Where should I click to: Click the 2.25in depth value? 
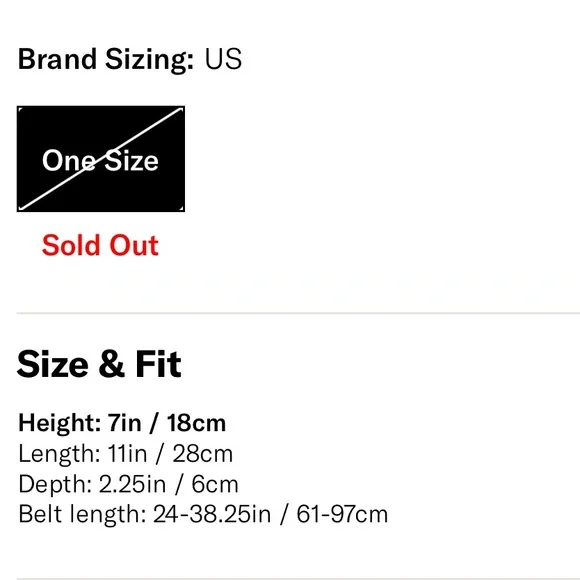[132, 484]
